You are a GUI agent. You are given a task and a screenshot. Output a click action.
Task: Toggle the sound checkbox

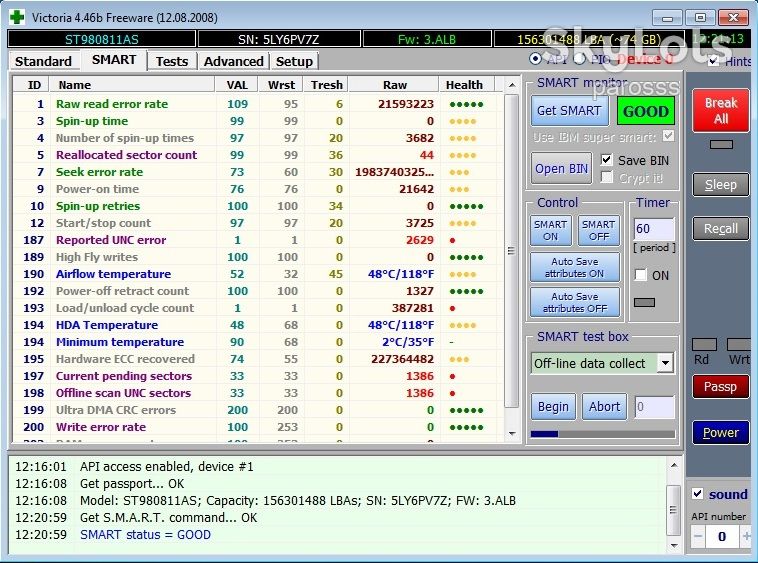tap(697, 493)
